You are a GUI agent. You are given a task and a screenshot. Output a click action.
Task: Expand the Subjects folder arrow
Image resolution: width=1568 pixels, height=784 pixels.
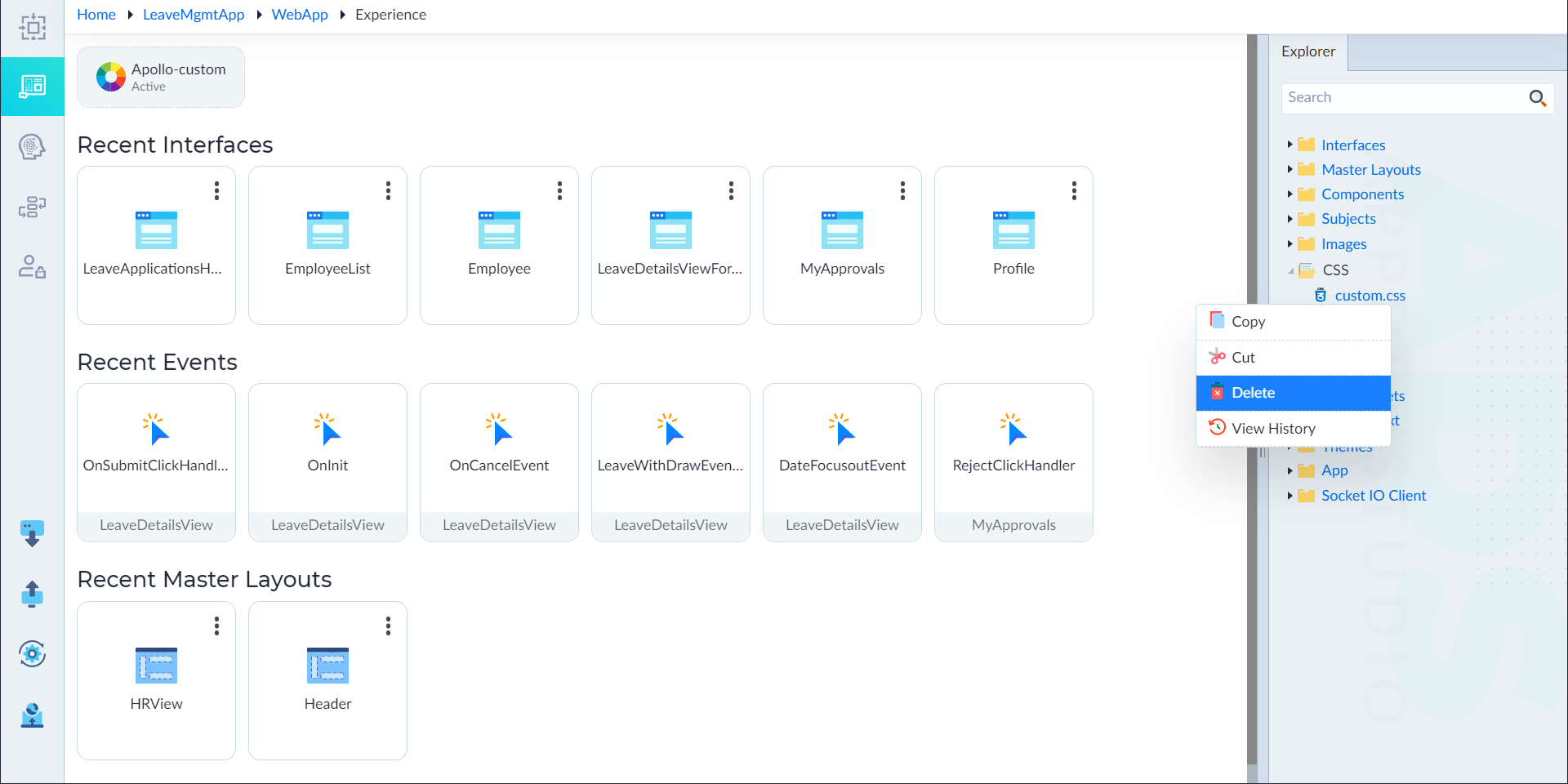pos(1290,219)
